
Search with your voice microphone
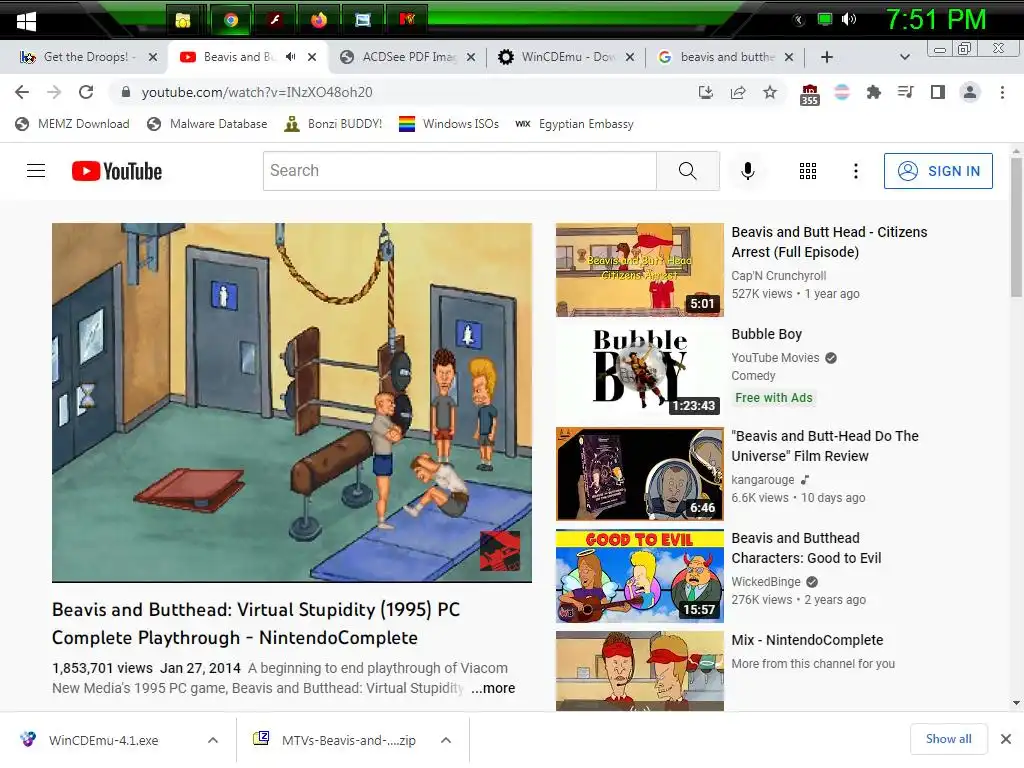[x=748, y=171]
